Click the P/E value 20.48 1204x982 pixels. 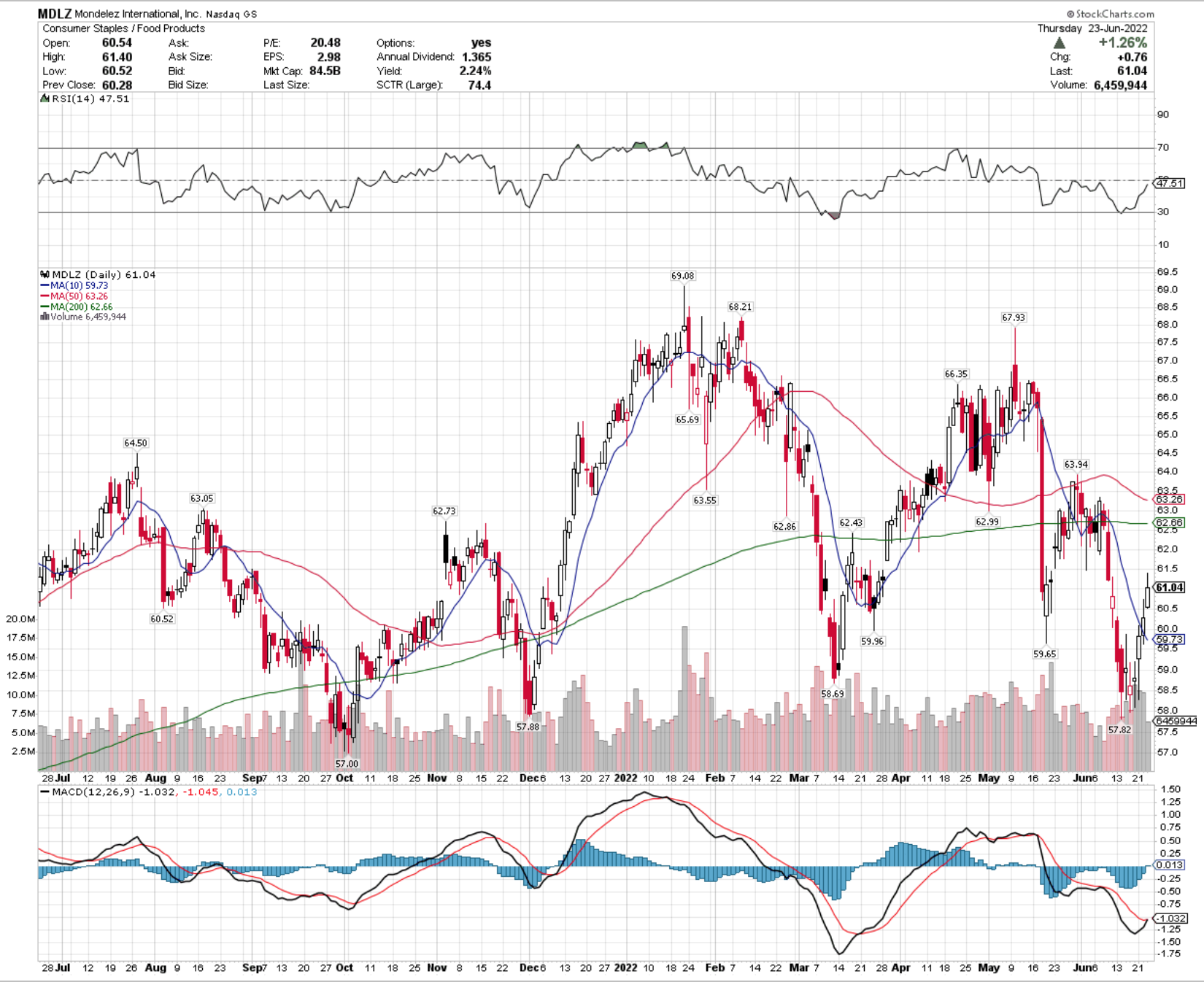325,42
